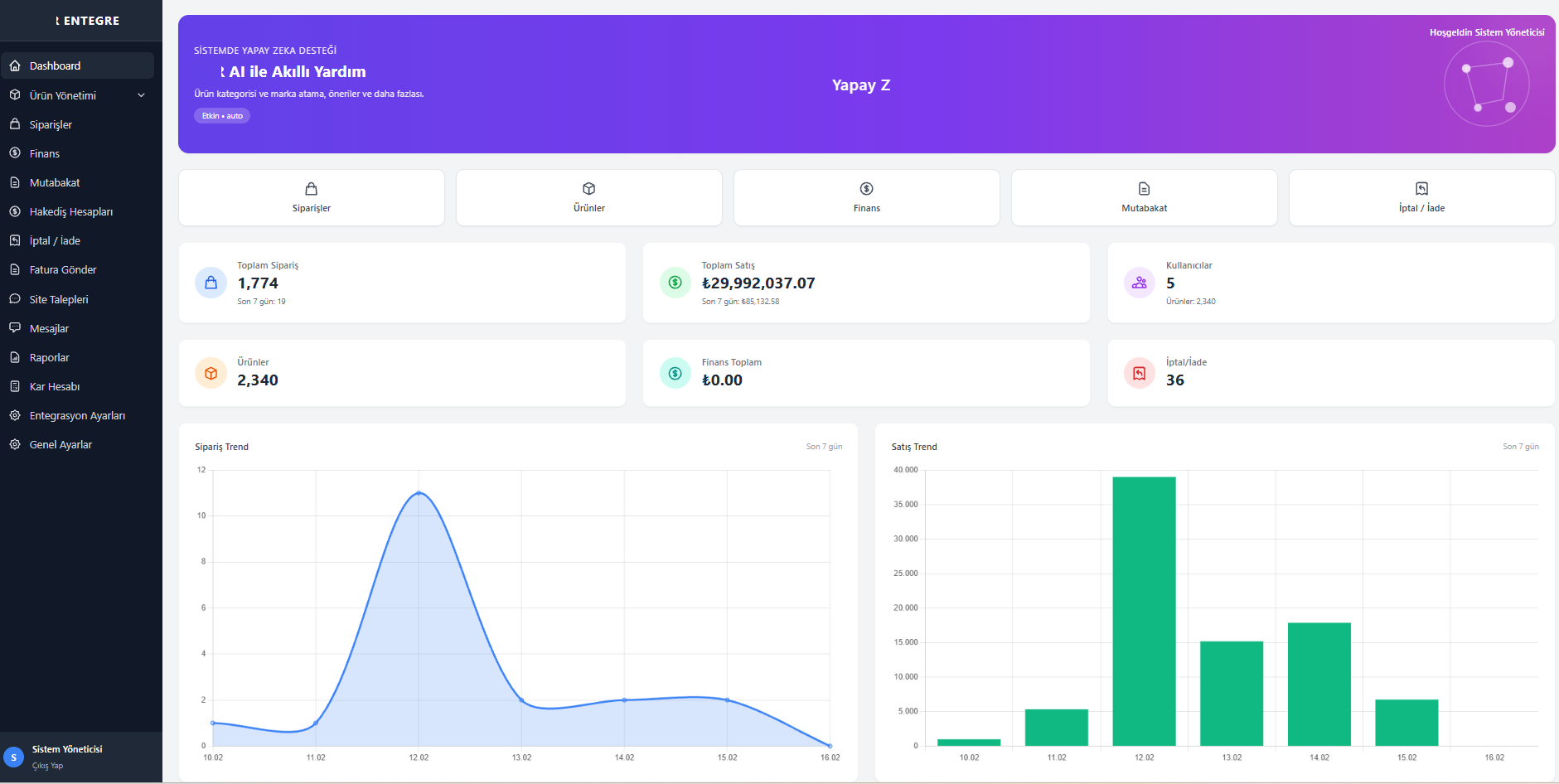1559x784 pixels.
Task: Expand the Ürün Yönetimi submenu chevron
Action: click(x=141, y=95)
